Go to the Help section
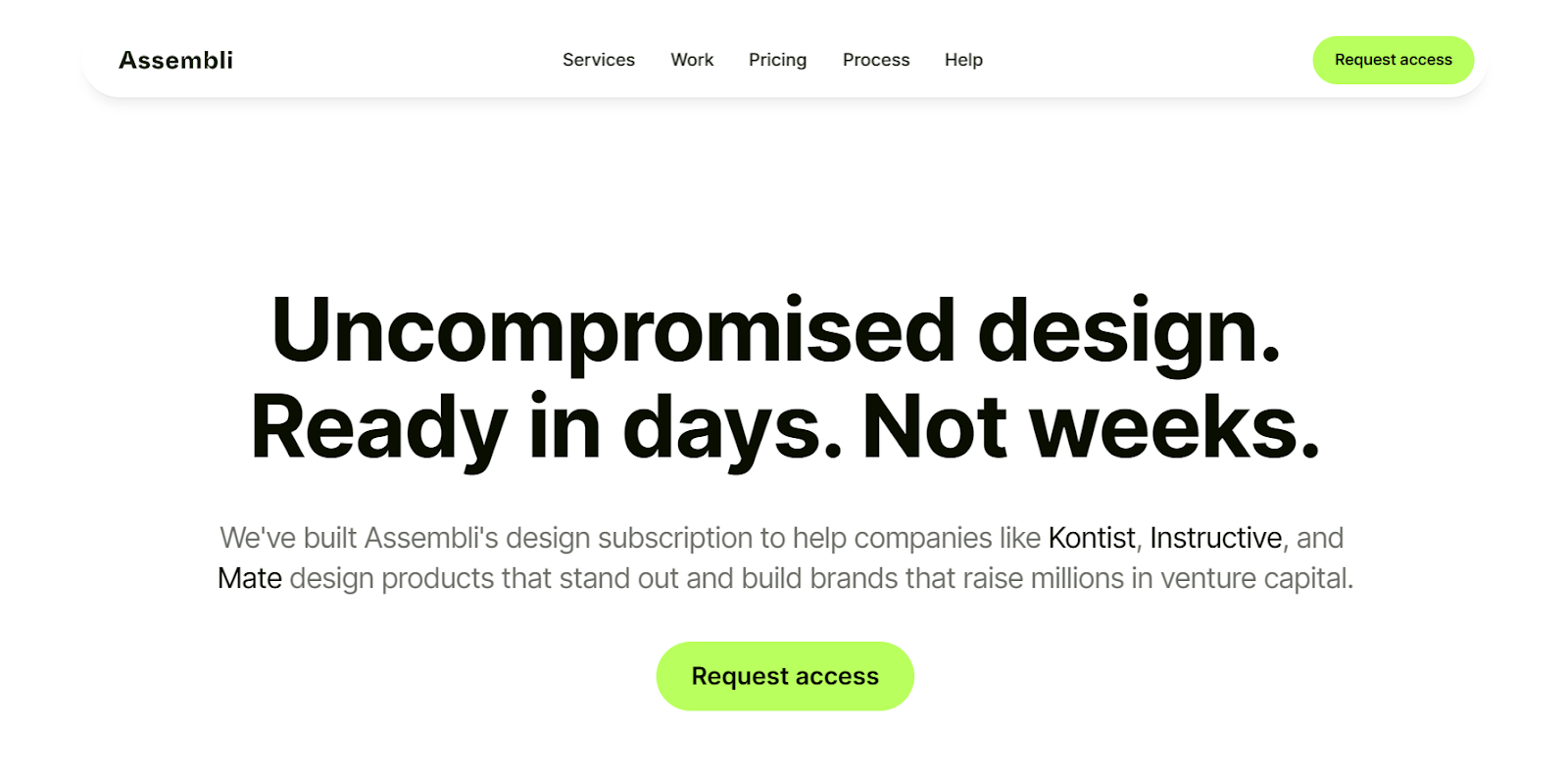This screenshot has width=1568, height=775. [x=962, y=60]
